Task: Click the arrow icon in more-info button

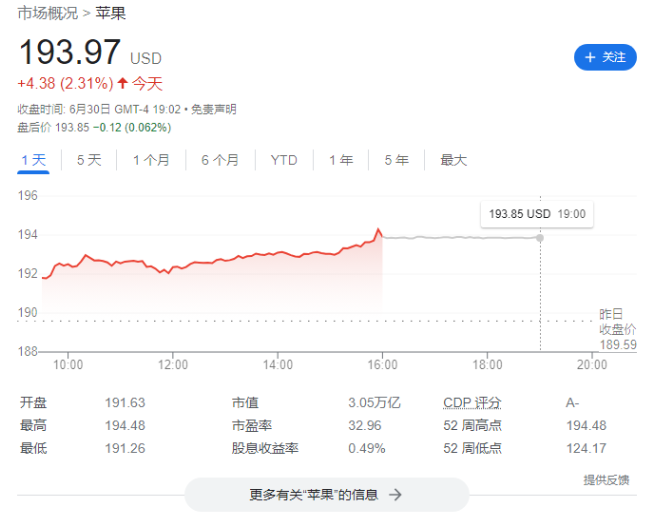Action: [395, 495]
